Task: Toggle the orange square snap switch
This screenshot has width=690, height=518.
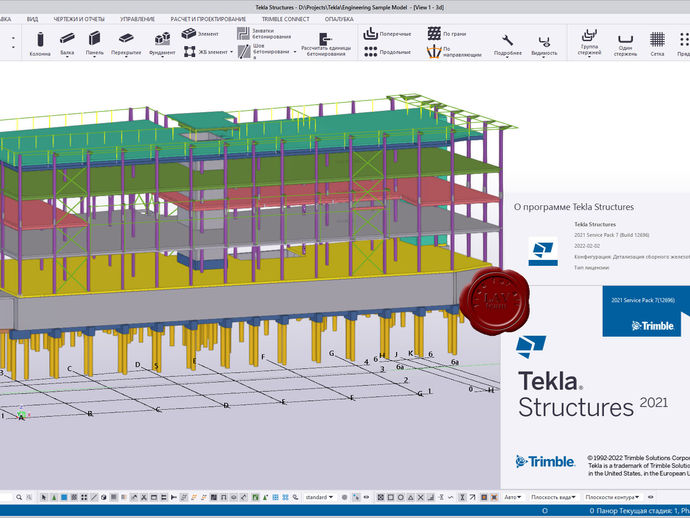Action: (x=484, y=497)
